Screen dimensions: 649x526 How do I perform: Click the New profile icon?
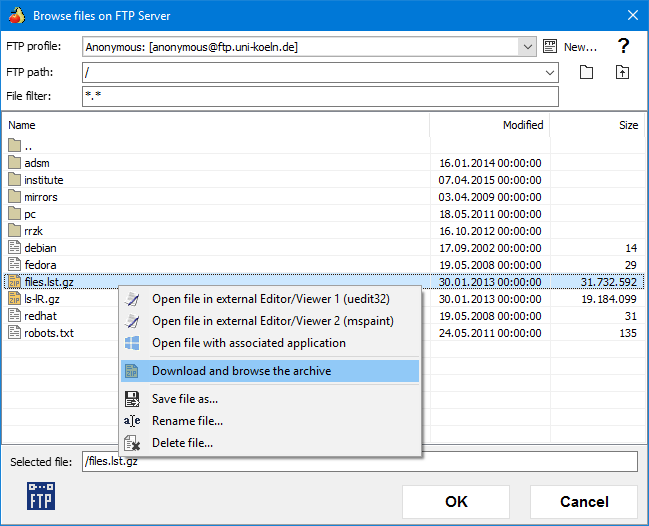click(x=550, y=46)
